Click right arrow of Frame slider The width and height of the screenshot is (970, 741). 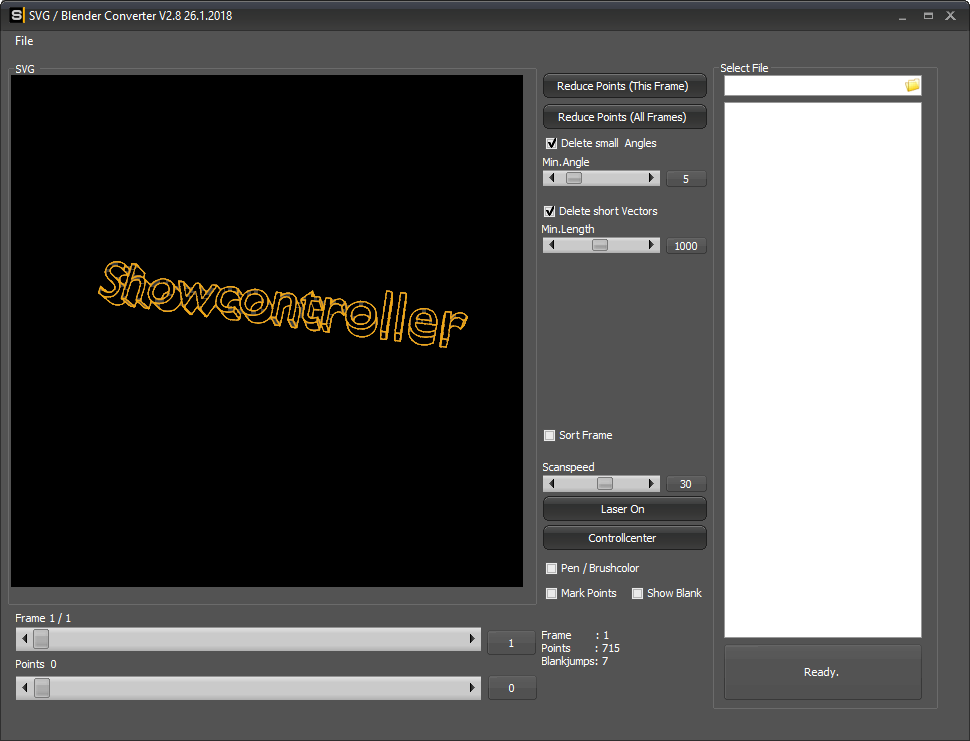click(x=473, y=639)
